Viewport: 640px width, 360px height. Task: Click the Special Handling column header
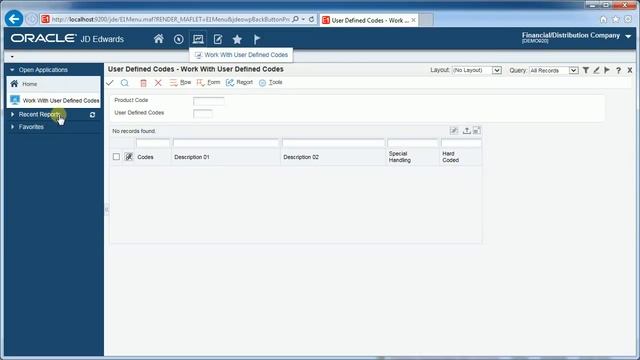(400, 157)
